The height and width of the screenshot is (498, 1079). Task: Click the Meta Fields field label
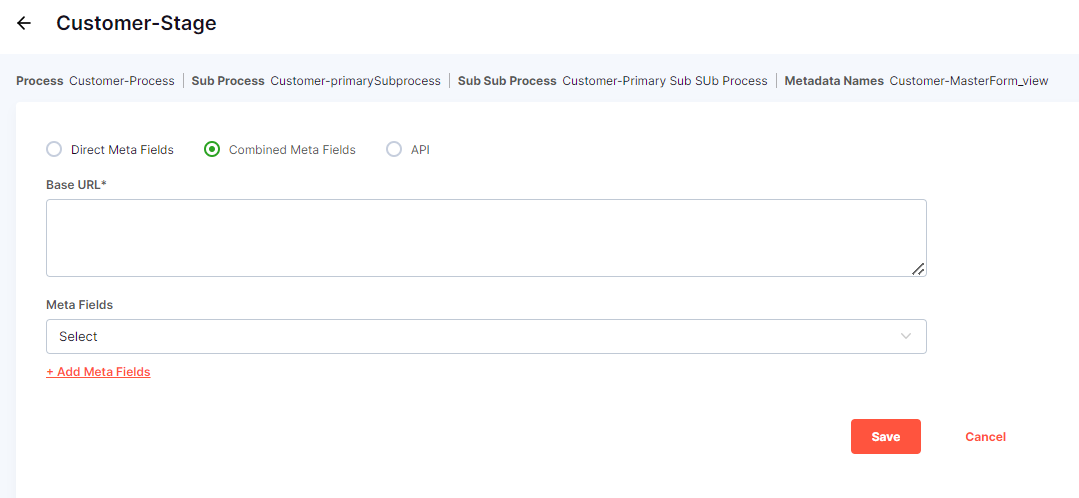79,305
